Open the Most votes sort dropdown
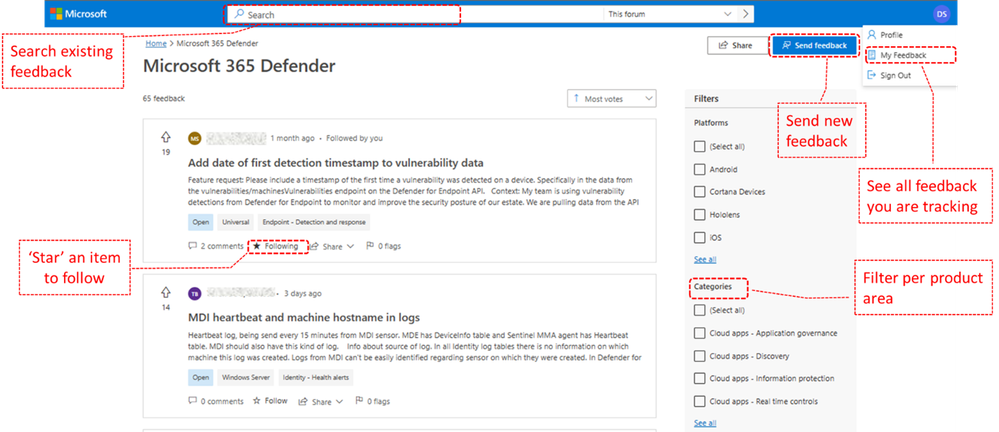 tap(612, 99)
